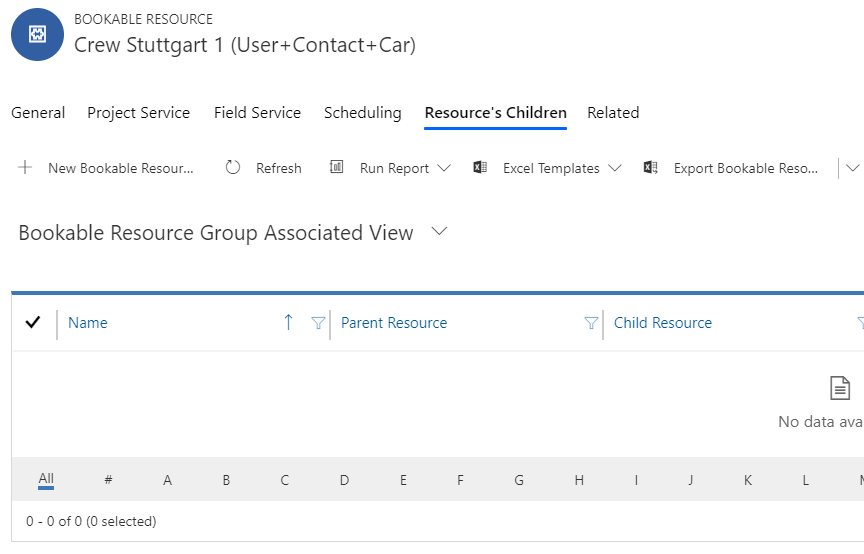
Task: Click the plus icon for New Bookable Resource
Action: pos(25,167)
